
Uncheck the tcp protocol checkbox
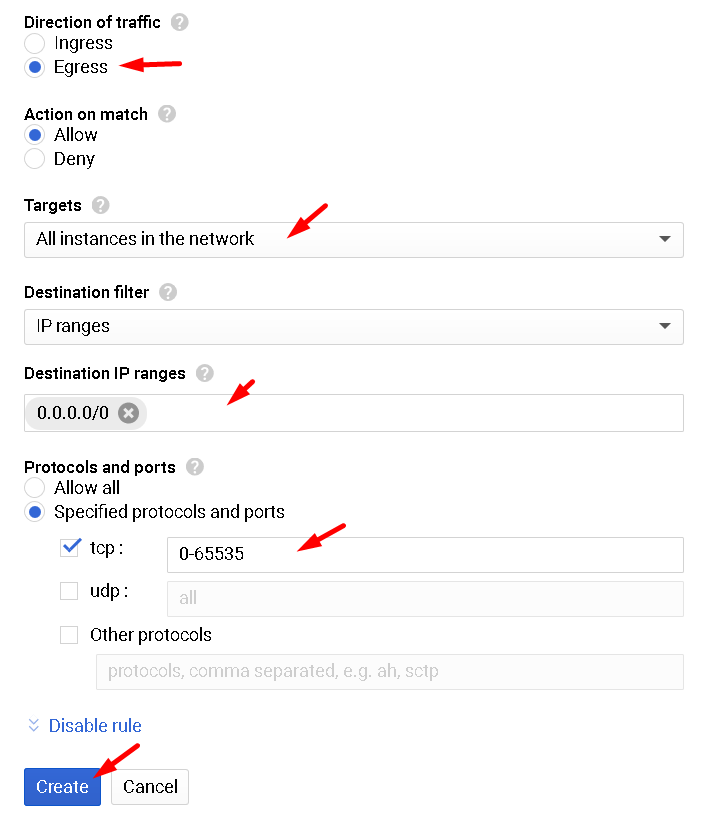point(70,548)
